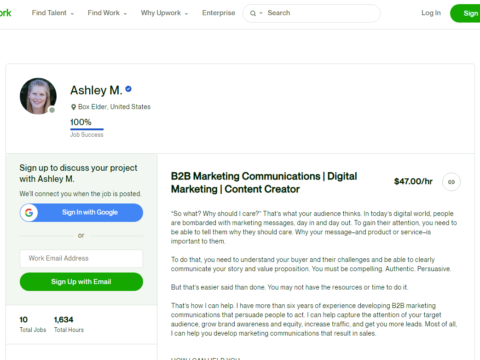The image size is (480, 360).
Task: Expand the Why Upwork menu
Action: [164, 13]
